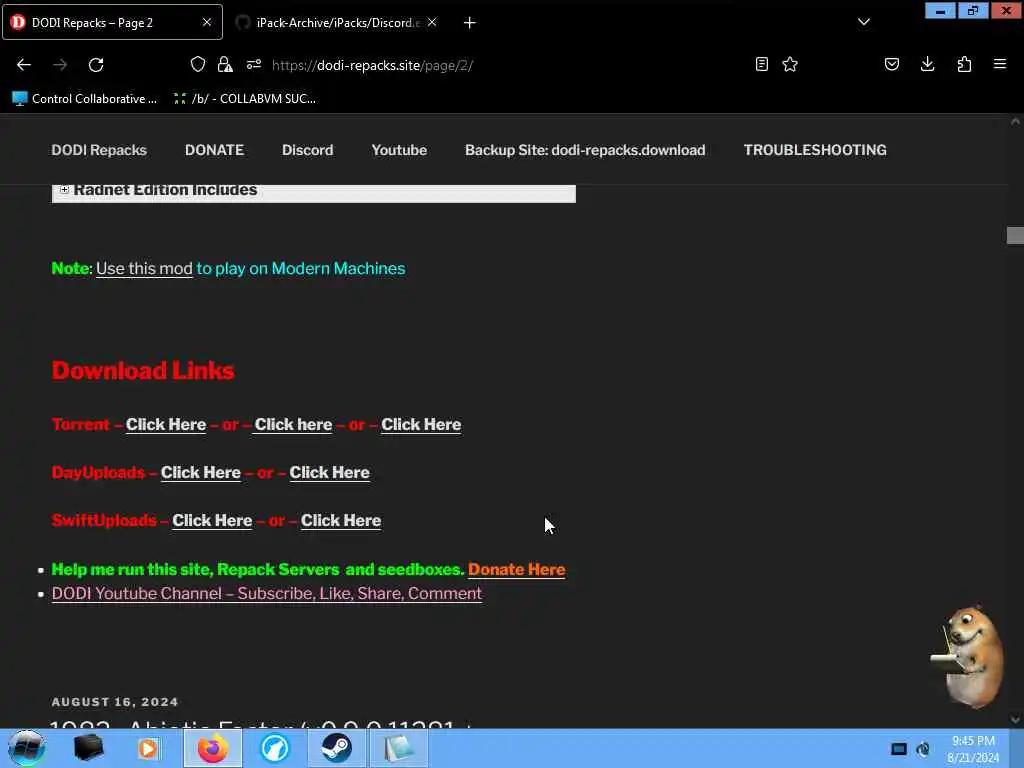Image resolution: width=1024 pixels, height=768 pixels.
Task: Click first SwiftUploads 'Click Here' link
Action: [x=212, y=520]
